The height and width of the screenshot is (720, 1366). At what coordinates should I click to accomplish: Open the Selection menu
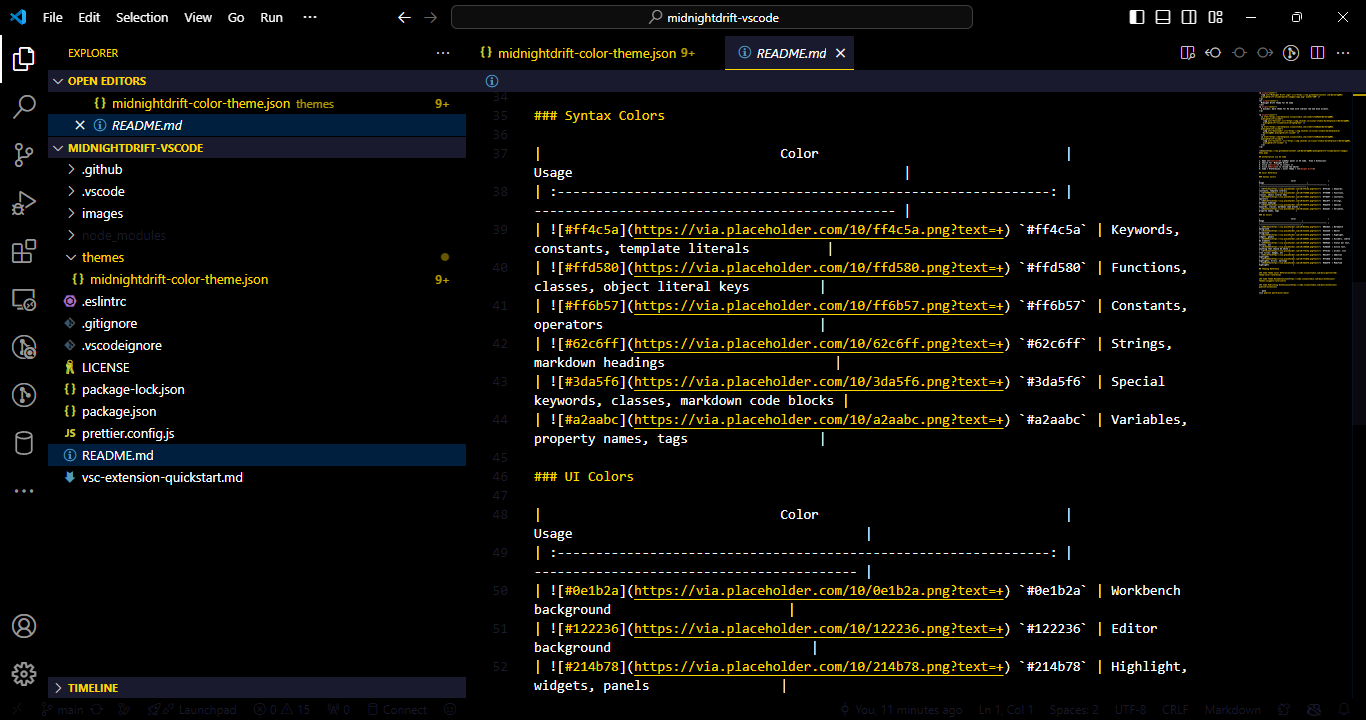[x=142, y=17]
